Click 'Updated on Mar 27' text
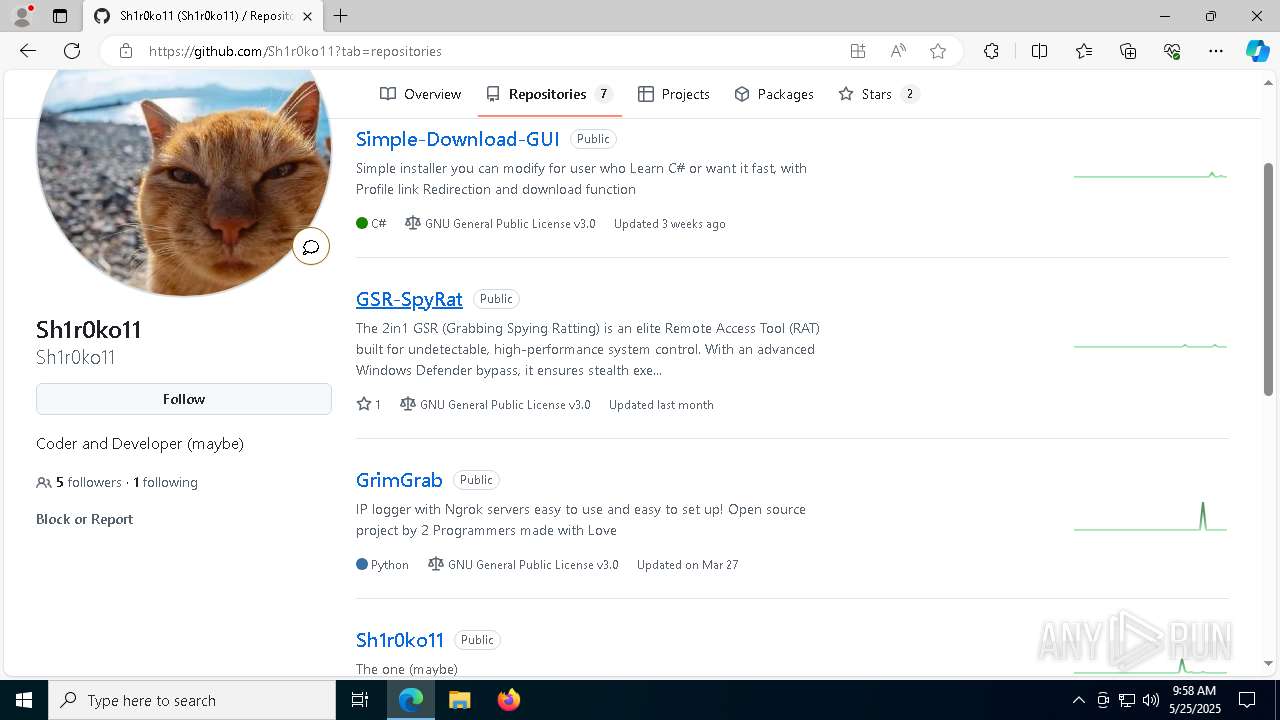The width and height of the screenshot is (1280, 720). pyautogui.click(x=688, y=565)
